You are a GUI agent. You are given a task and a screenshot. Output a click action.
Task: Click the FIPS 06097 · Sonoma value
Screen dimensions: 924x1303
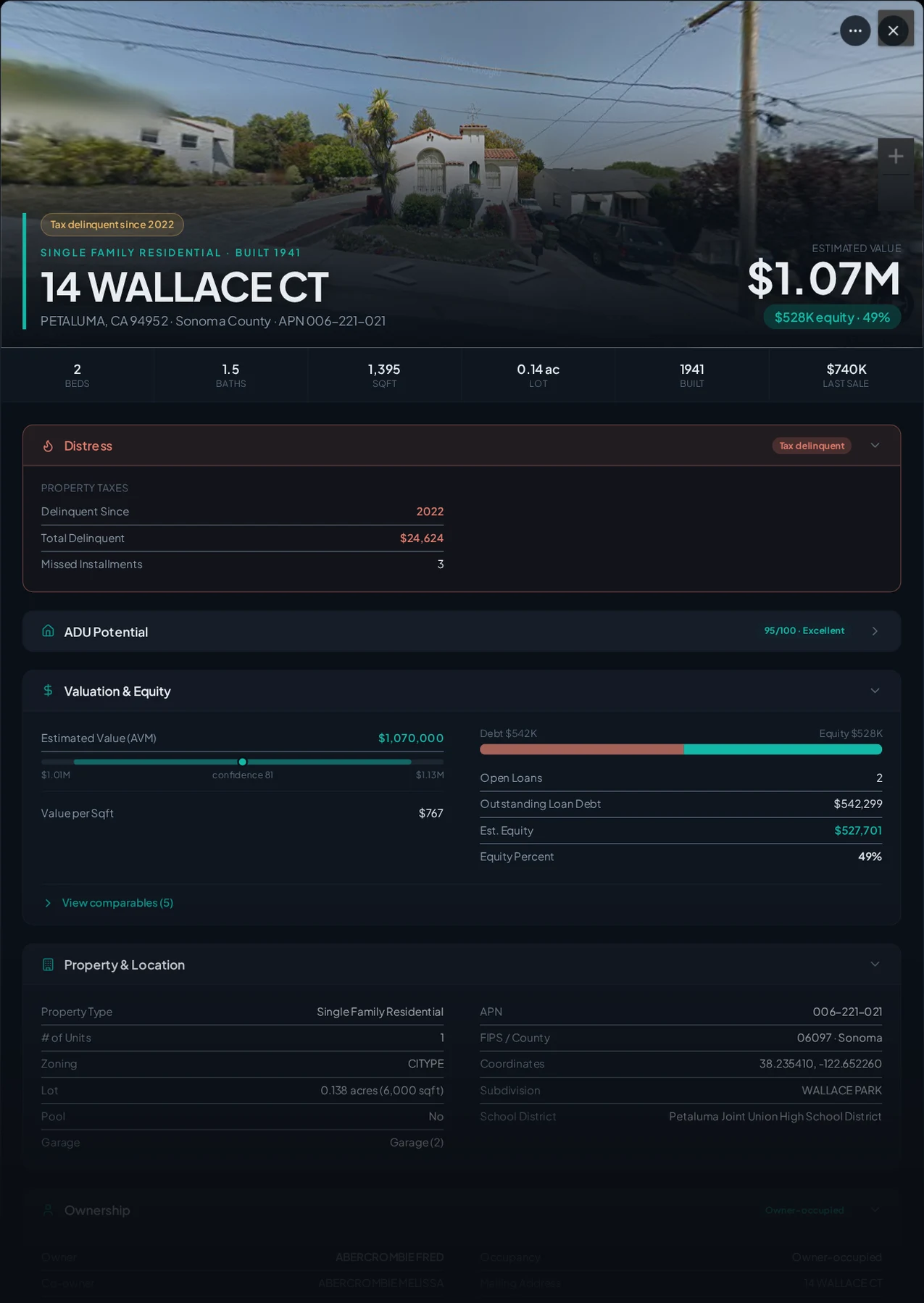coord(839,1038)
